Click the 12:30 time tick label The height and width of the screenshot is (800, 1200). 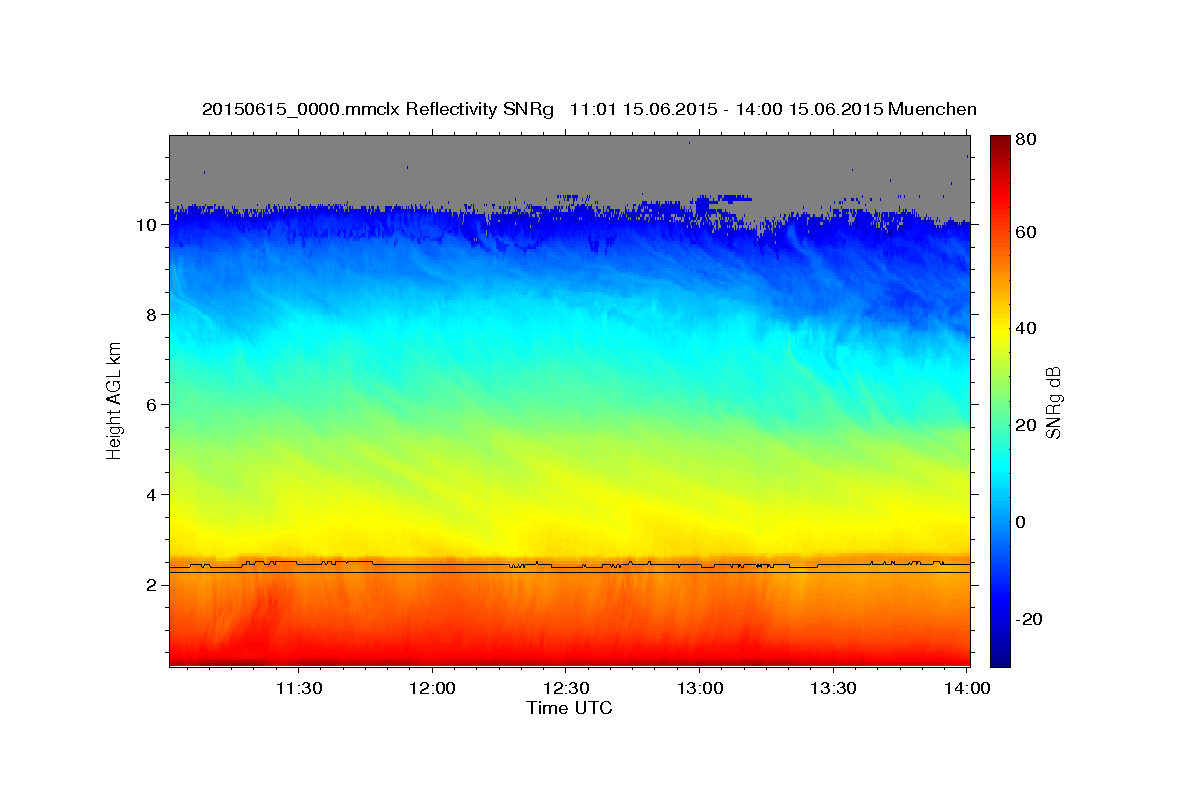tap(566, 689)
